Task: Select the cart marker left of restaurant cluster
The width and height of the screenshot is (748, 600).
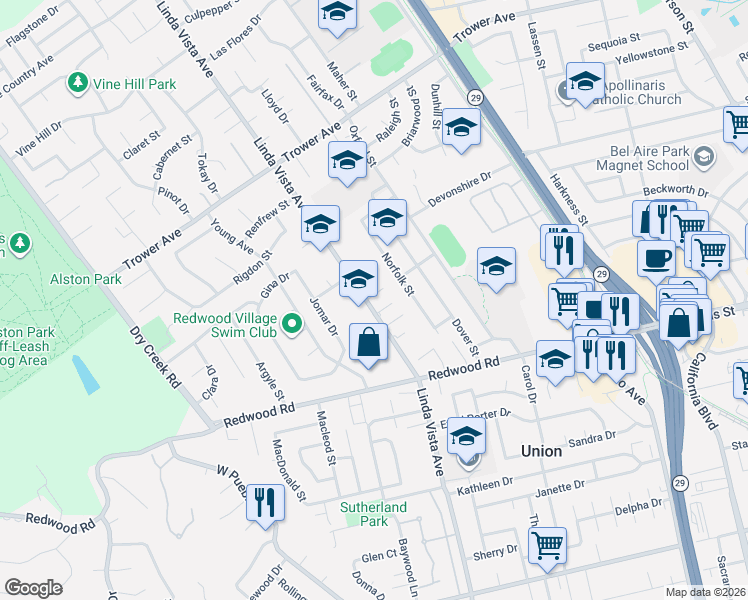Action: coord(563,303)
